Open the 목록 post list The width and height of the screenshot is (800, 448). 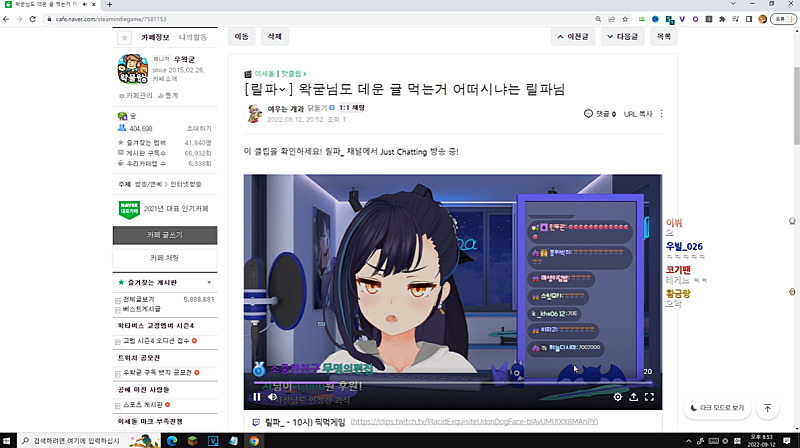click(664, 37)
